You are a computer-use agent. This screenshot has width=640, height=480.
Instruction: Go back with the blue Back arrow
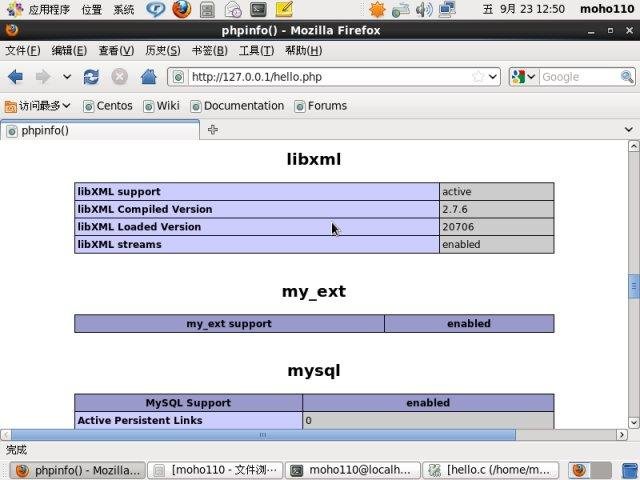click(16, 77)
